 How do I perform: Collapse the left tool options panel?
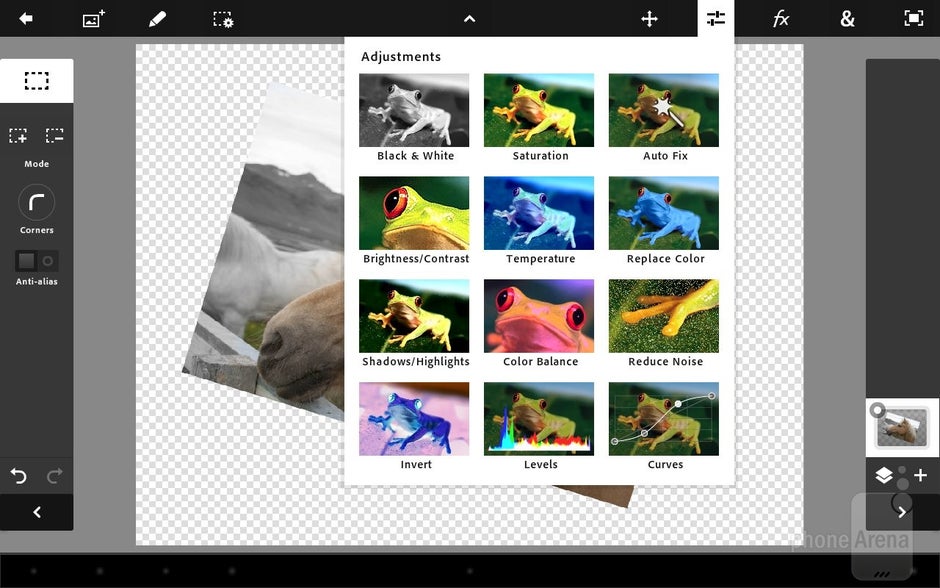[x=37, y=512]
